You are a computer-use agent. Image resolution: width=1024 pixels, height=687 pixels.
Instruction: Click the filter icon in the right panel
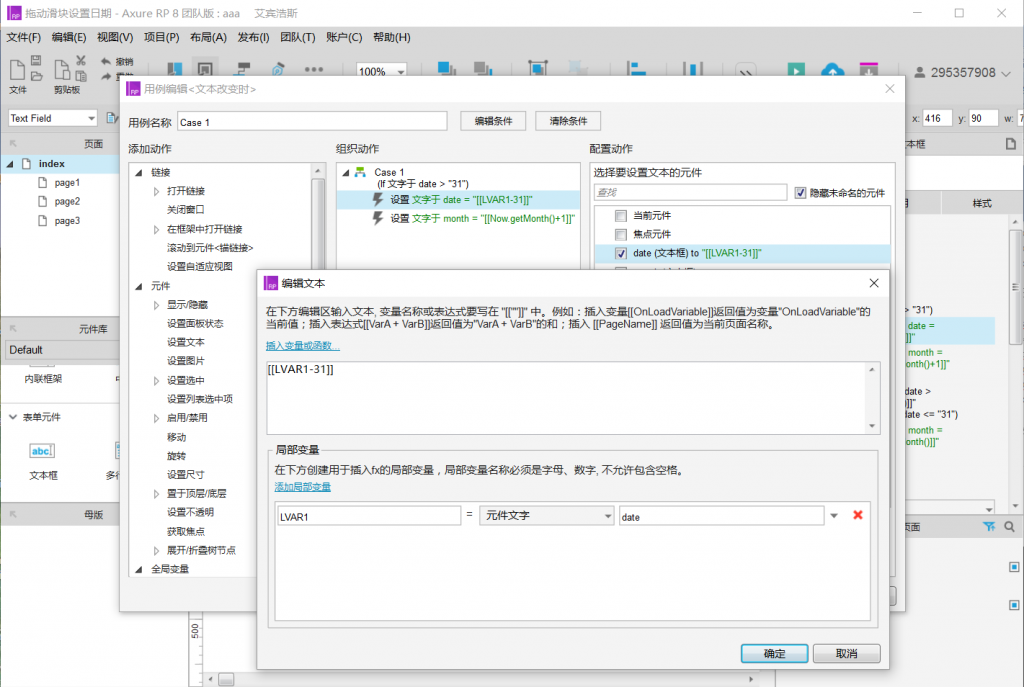coord(989,526)
